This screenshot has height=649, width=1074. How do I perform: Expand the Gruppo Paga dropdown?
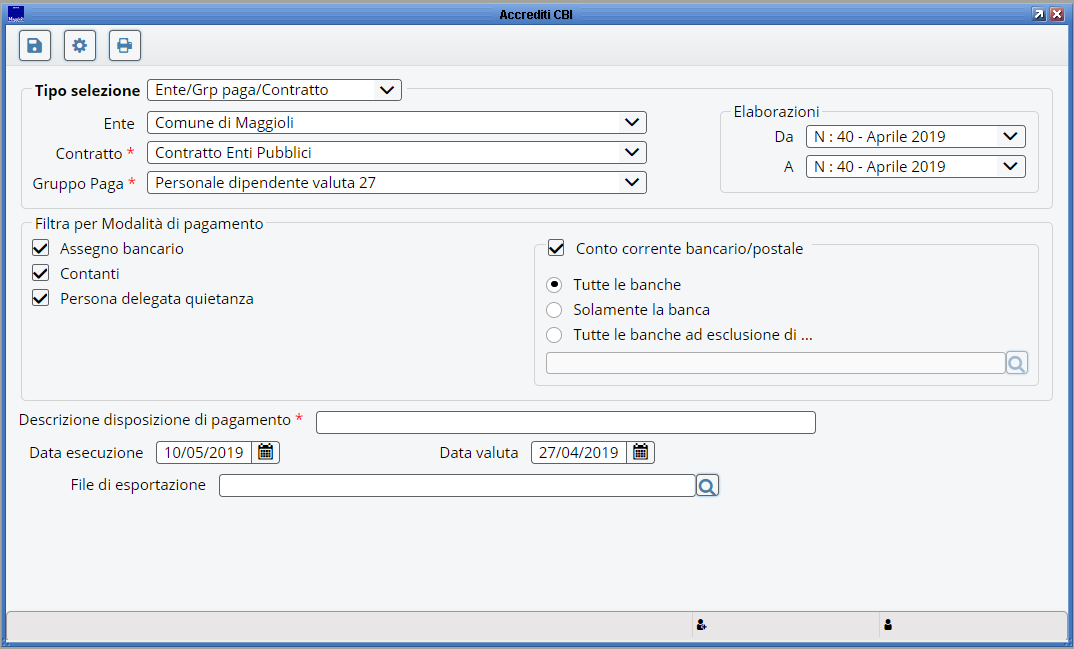(397, 183)
